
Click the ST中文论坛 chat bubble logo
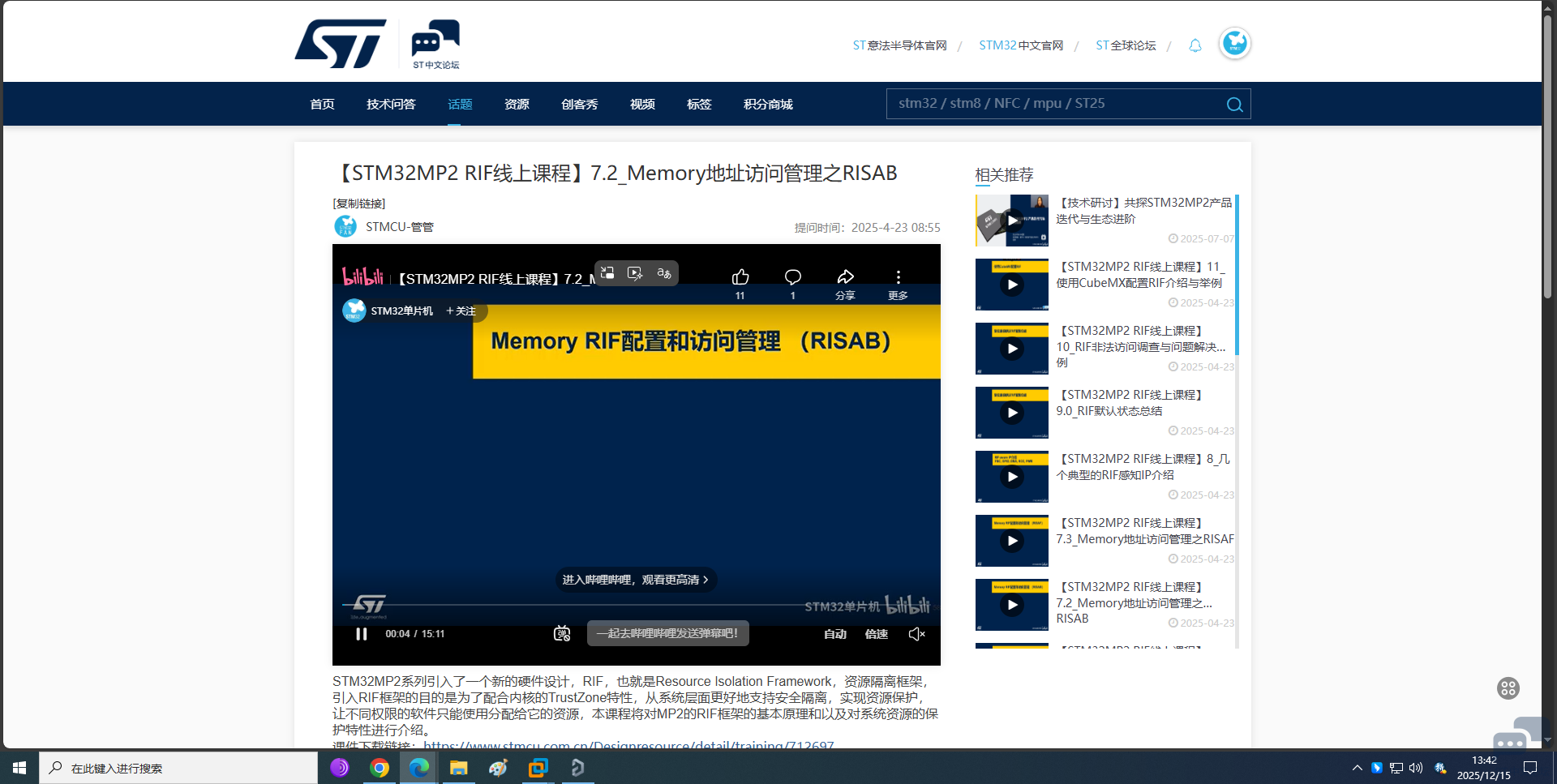[x=435, y=44]
